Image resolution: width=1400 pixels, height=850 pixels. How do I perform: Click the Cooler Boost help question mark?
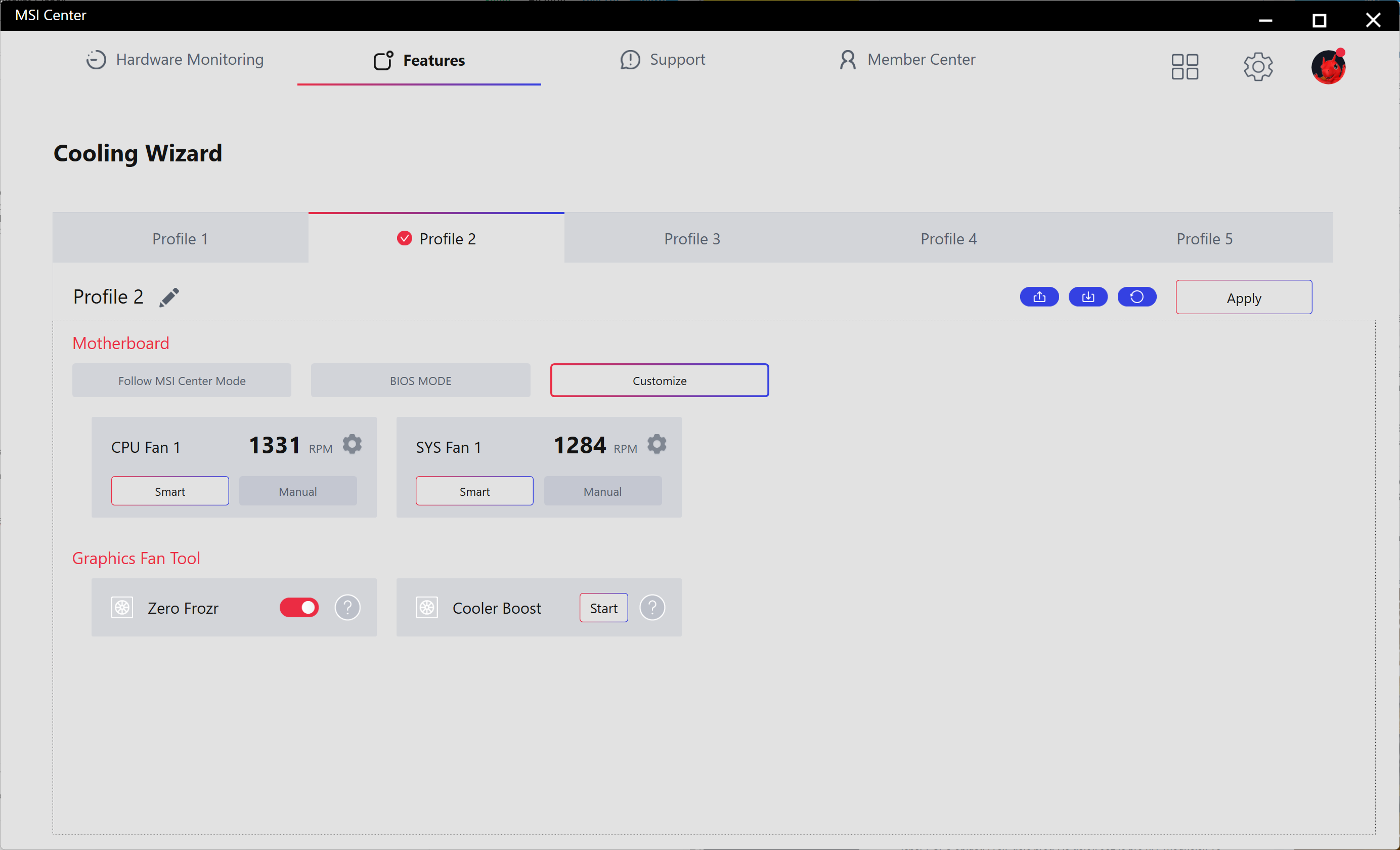click(652, 607)
